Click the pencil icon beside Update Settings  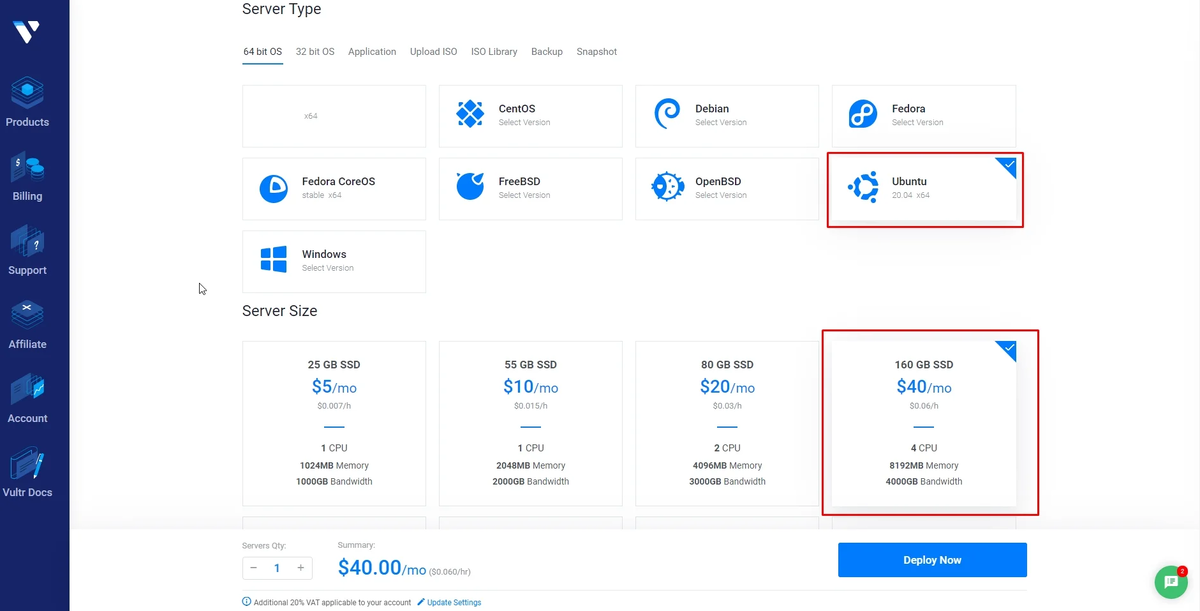[x=421, y=602]
